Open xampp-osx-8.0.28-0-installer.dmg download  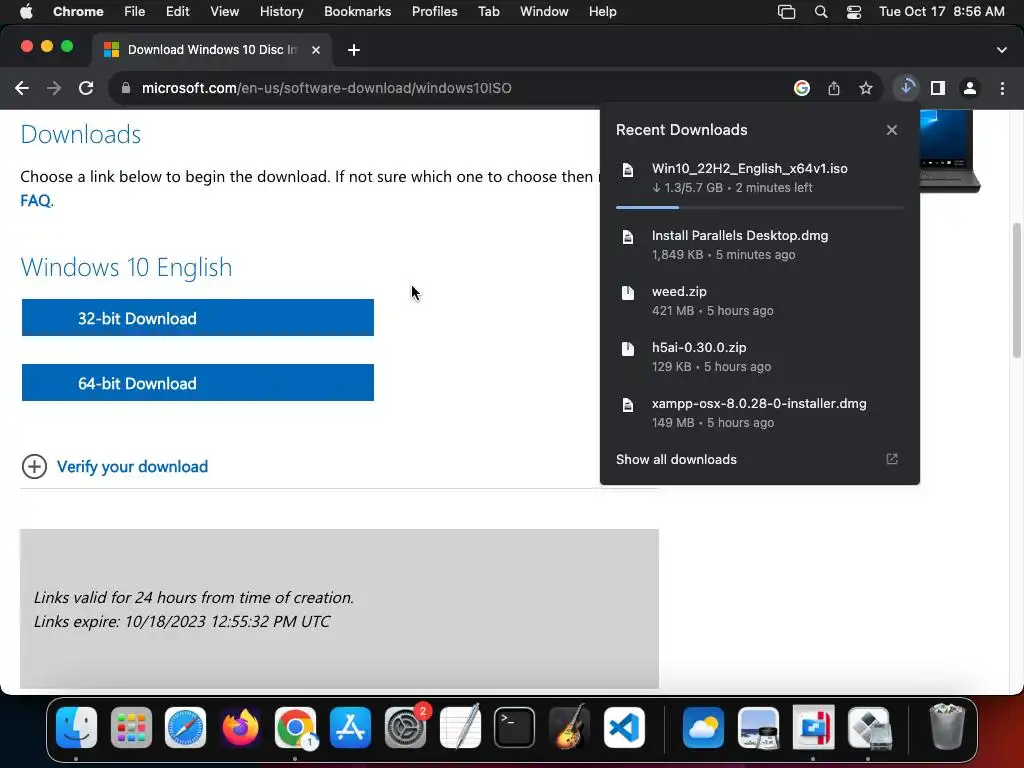point(760,413)
